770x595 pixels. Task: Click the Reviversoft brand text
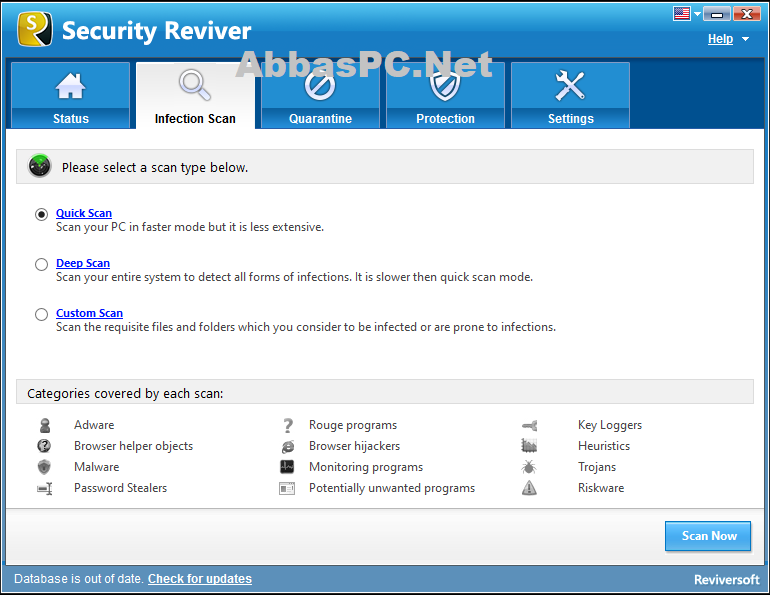[727, 580]
